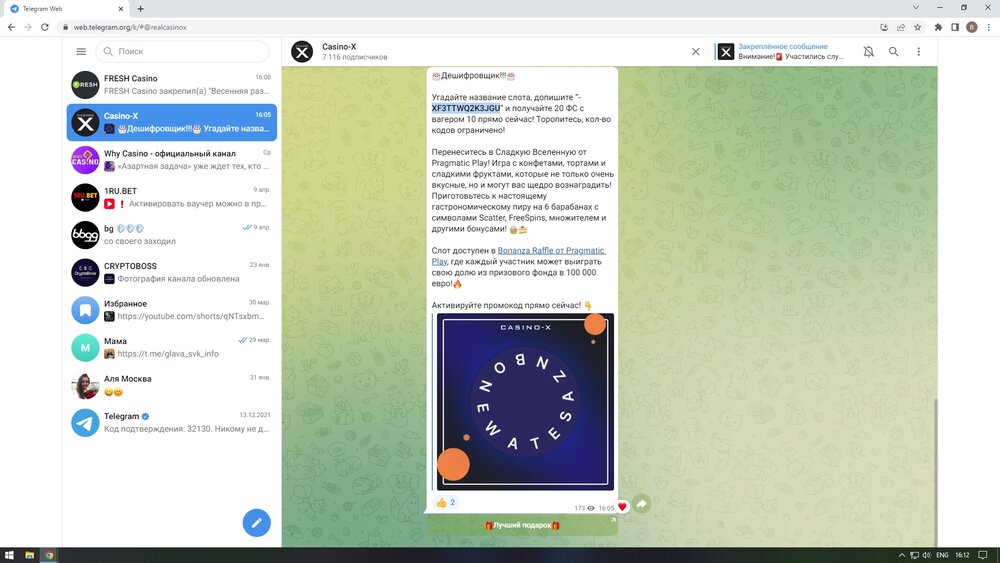Open Why Casino - официальный канал chat
1000x563 pixels.
click(172, 160)
